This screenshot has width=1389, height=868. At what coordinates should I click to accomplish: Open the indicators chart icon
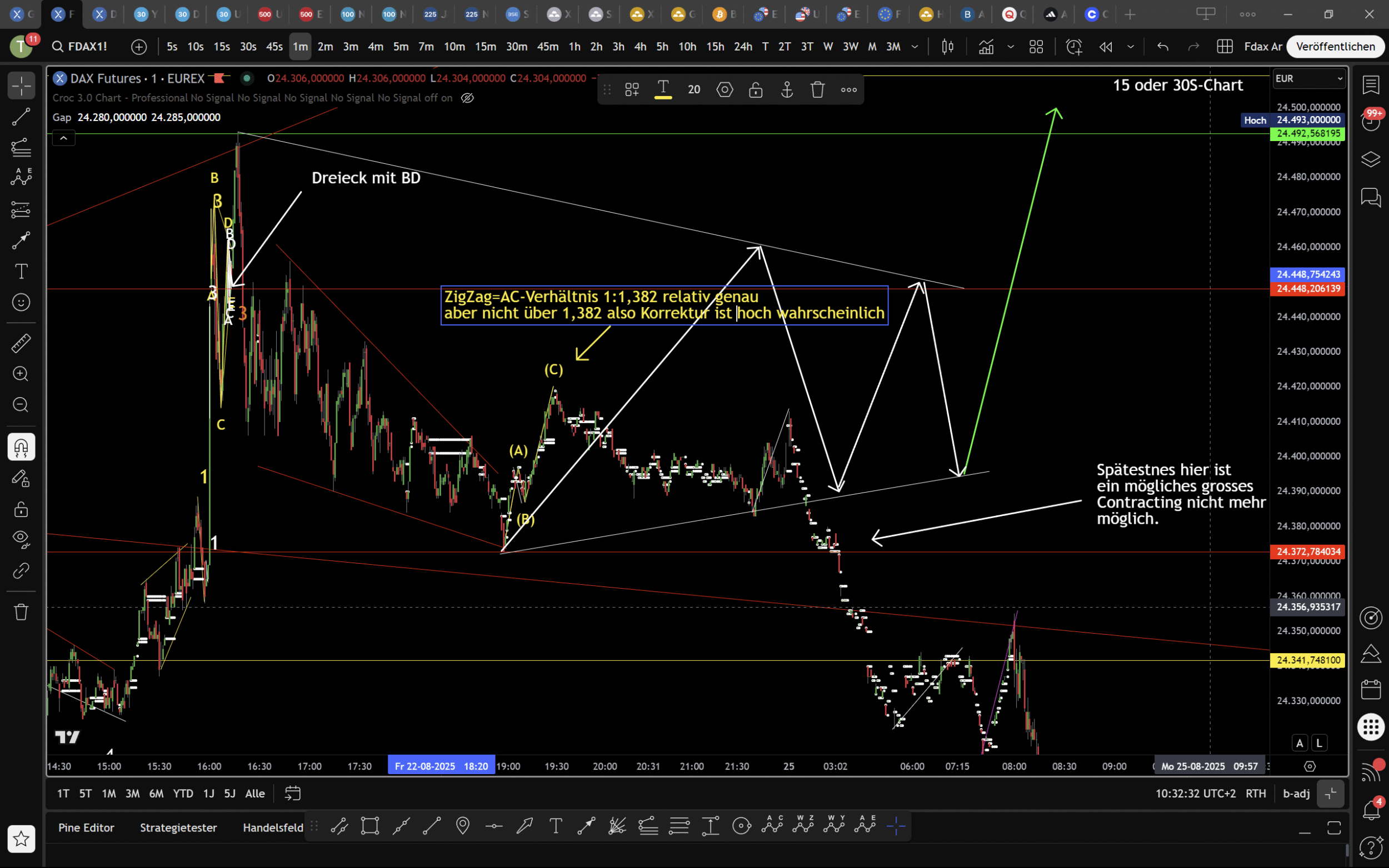pyautogui.click(x=986, y=47)
